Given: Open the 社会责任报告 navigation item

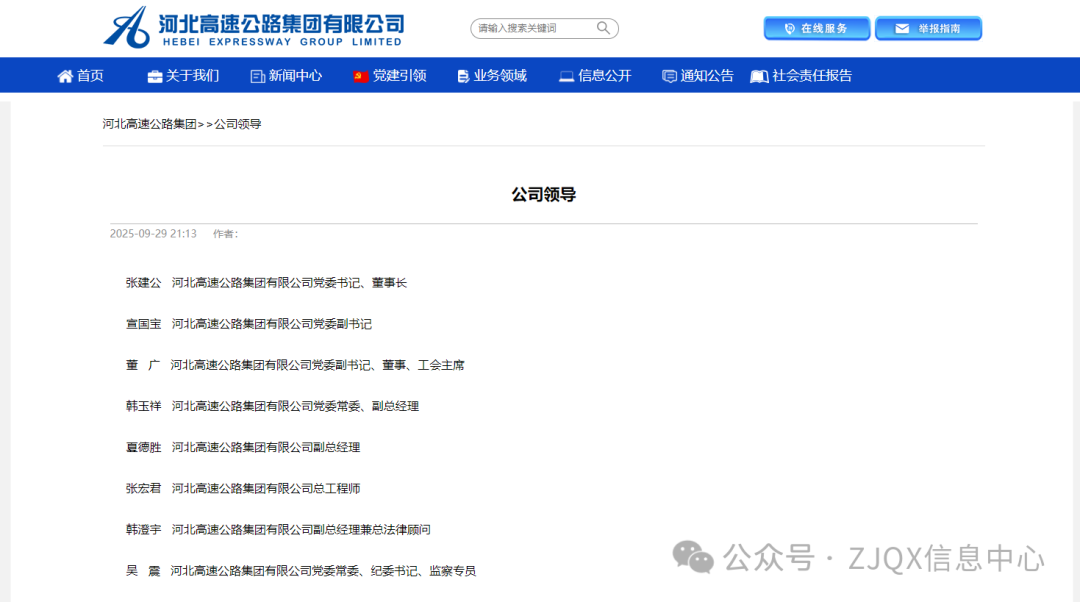Looking at the screenshot, I should coord(811,76).
